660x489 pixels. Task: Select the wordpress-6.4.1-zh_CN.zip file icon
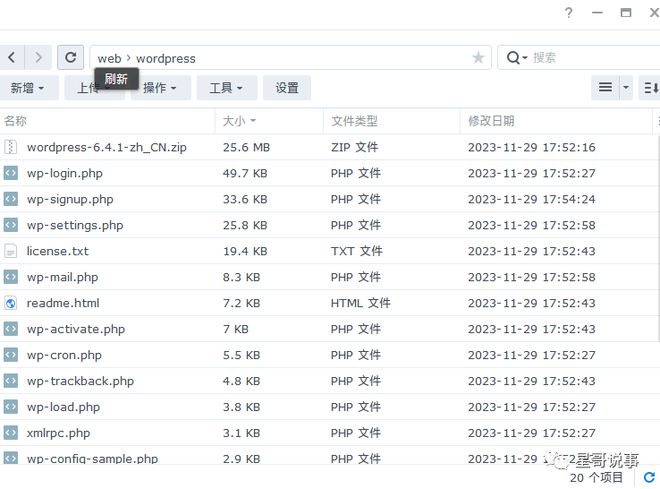click(x=11, y=147)
